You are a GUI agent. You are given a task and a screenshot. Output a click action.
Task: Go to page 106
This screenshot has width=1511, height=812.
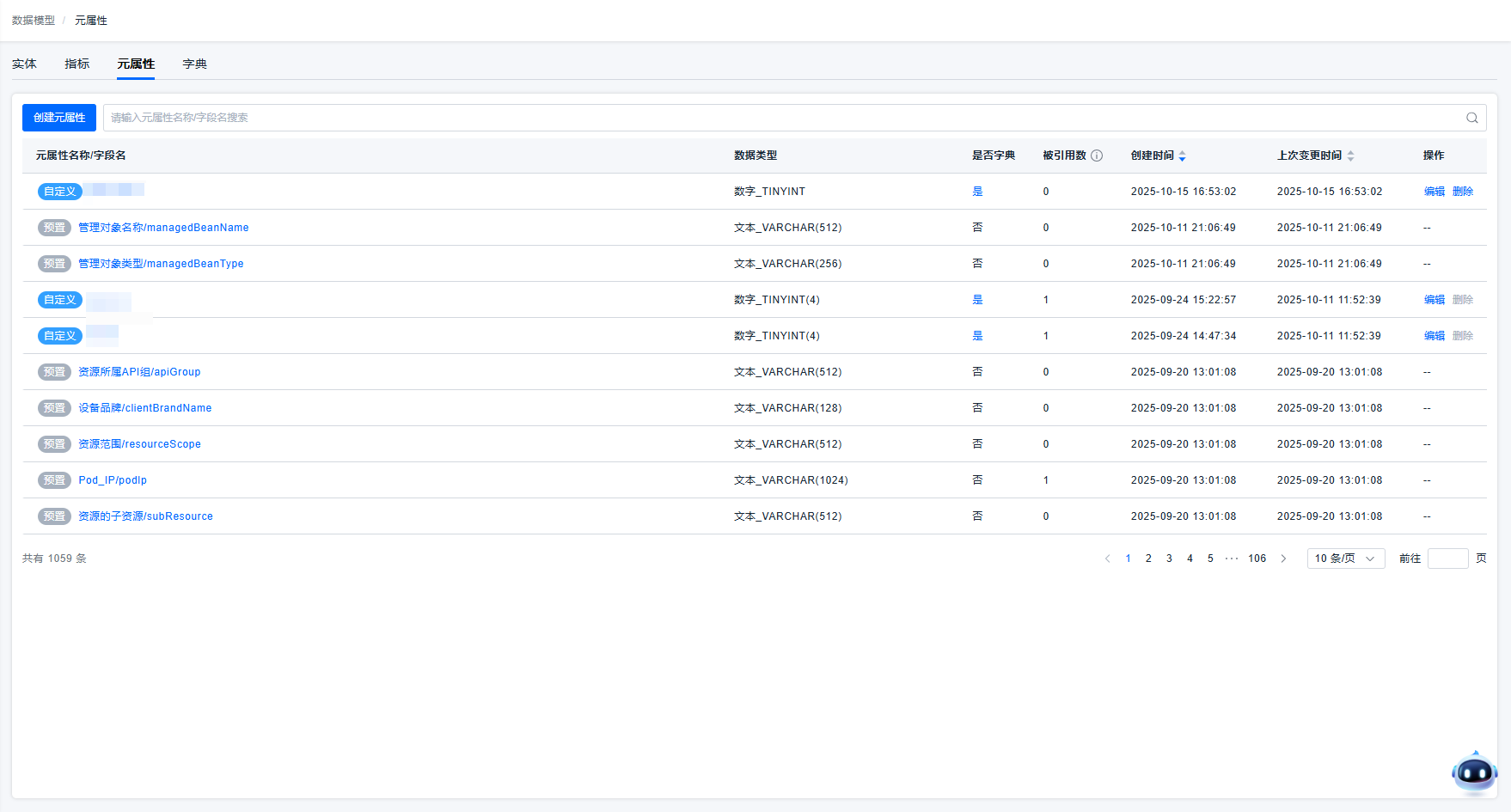click(x=1257, y=559)
